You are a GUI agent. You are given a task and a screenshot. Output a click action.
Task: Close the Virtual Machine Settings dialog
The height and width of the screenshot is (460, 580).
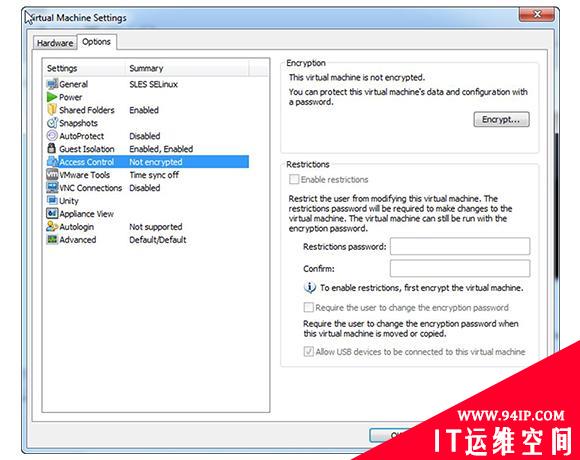click(537, 14)
